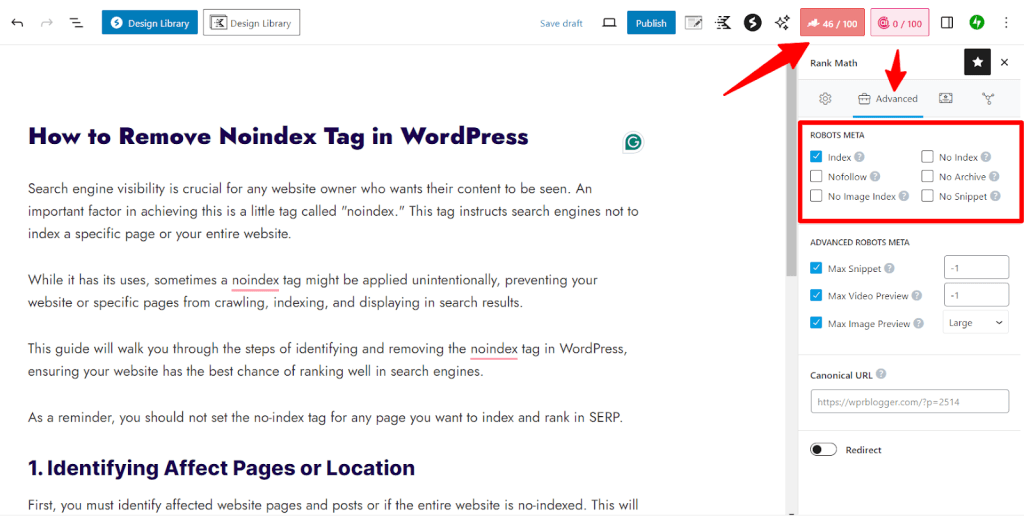Open the Content AI 0/100 score button
The width and height of the screenshot is (1024, 528).
pos(899,23)
